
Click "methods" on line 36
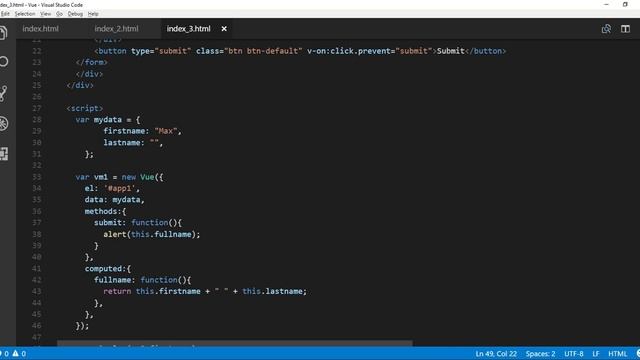coord(101,211)
